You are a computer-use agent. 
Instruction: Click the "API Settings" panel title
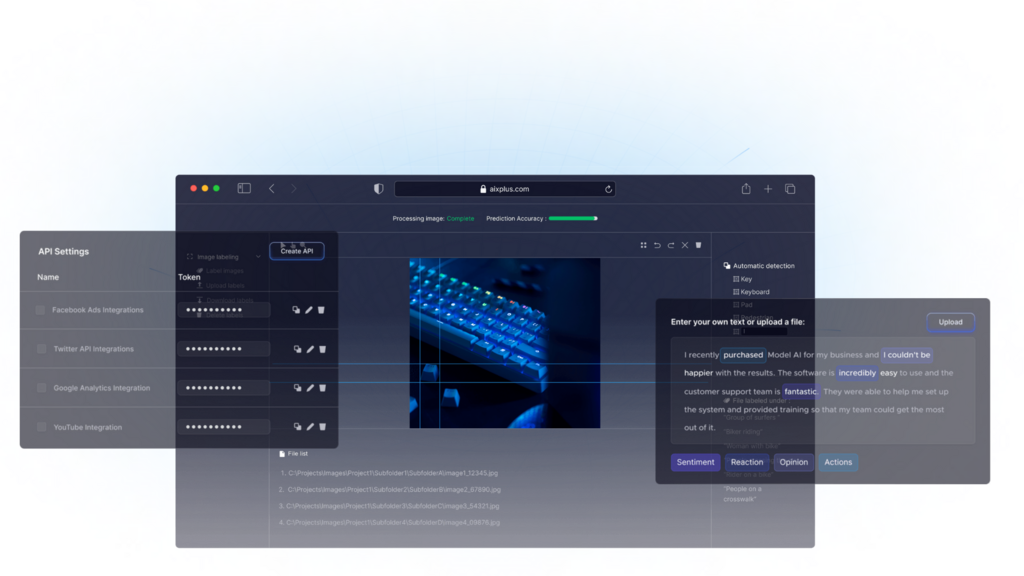63,251
